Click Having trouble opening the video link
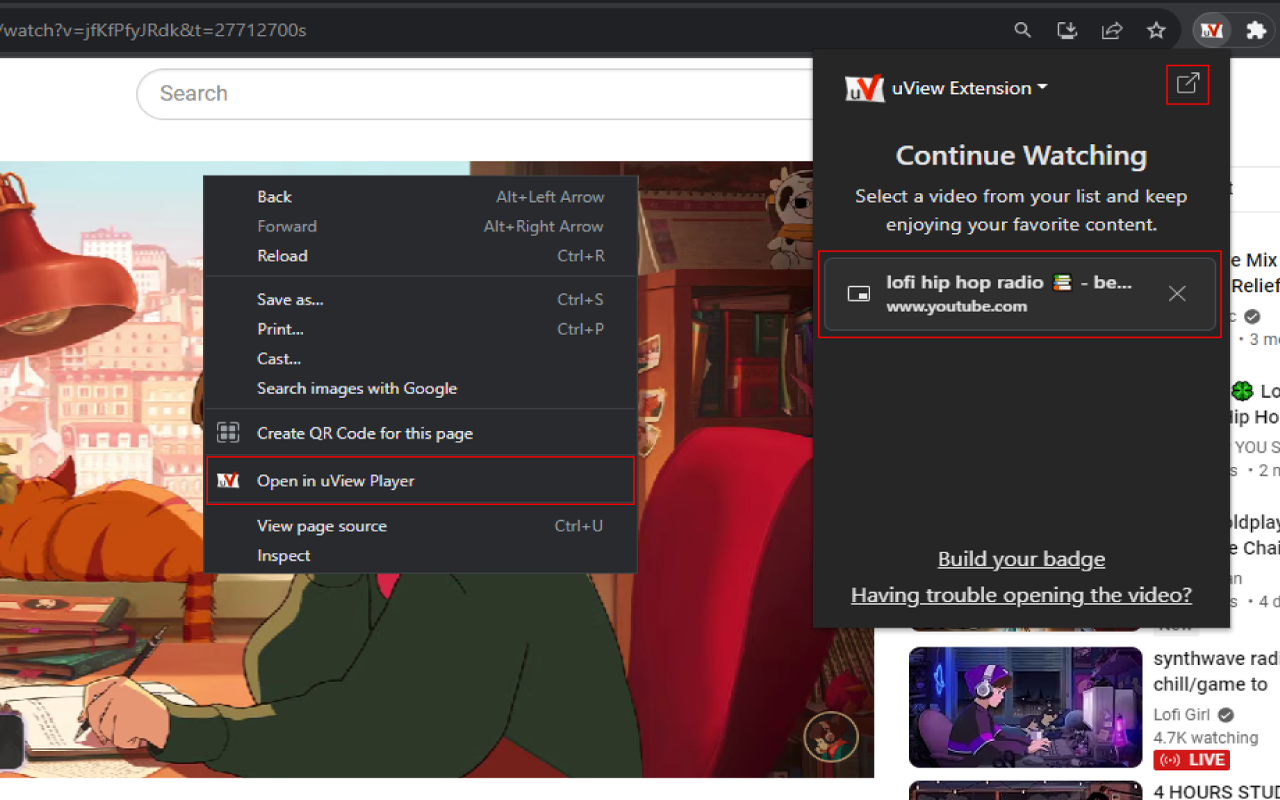 point(1021,594)
